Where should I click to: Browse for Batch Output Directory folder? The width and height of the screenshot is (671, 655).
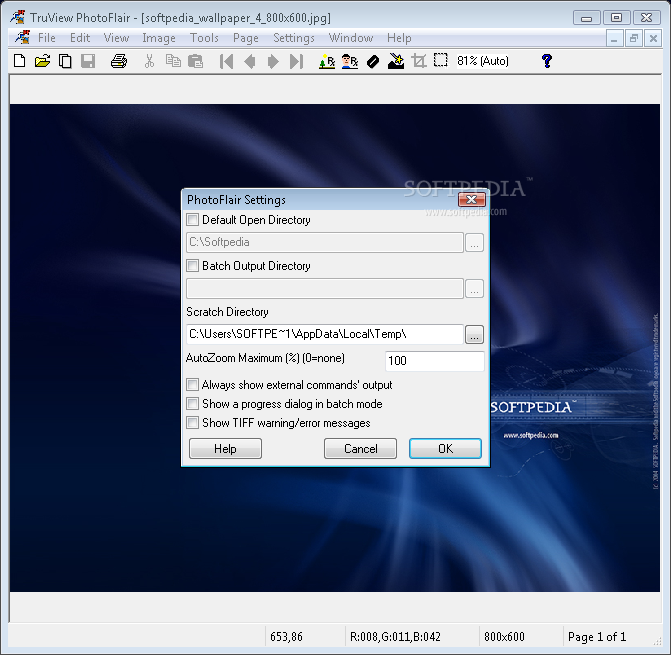(474, 288)
